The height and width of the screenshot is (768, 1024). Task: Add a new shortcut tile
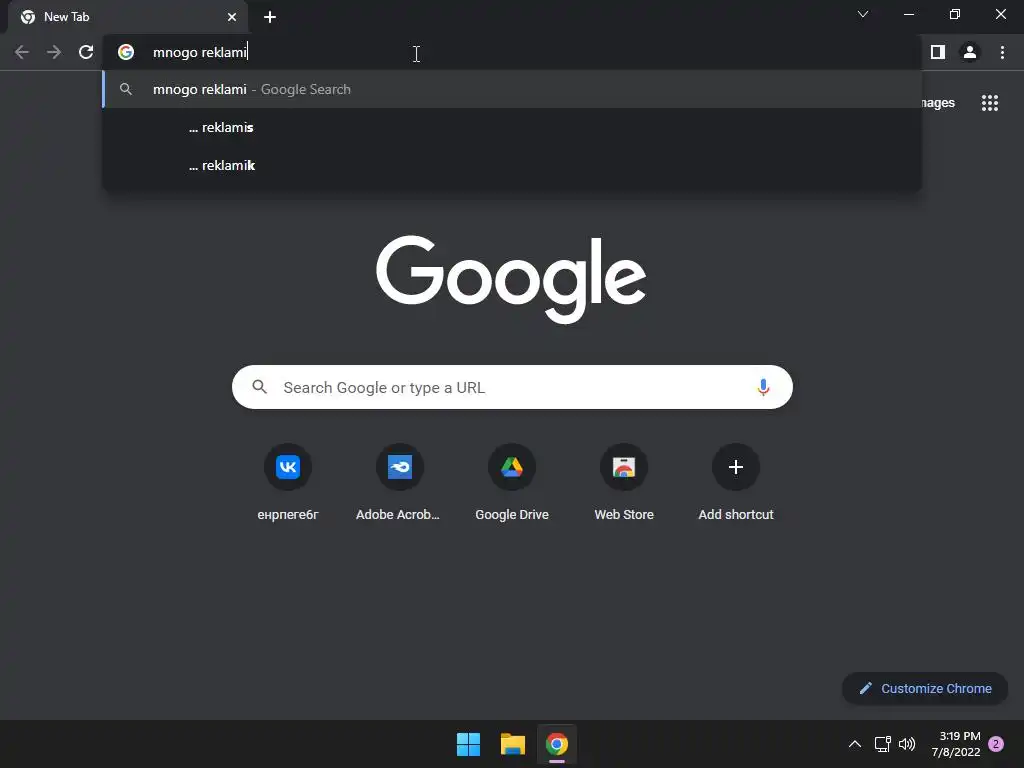coord(736,482)
